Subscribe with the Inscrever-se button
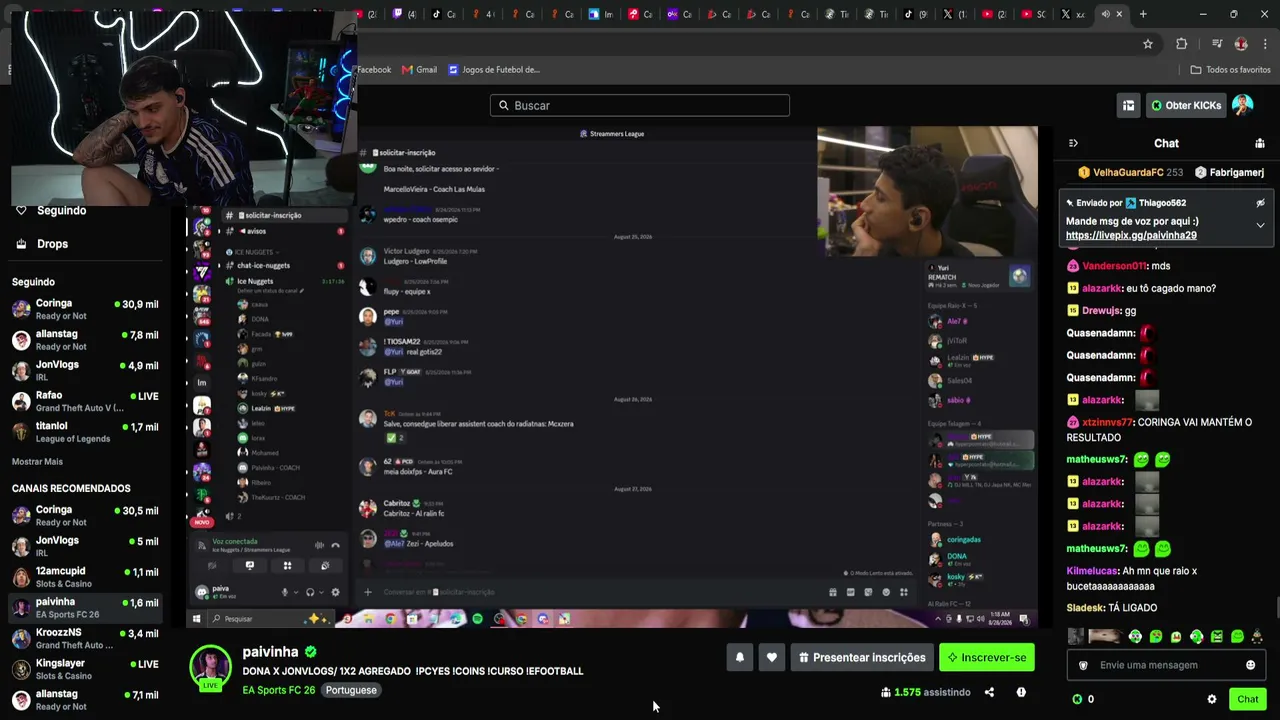Screen dimensions: 1280x720 [x=987, y=657]
